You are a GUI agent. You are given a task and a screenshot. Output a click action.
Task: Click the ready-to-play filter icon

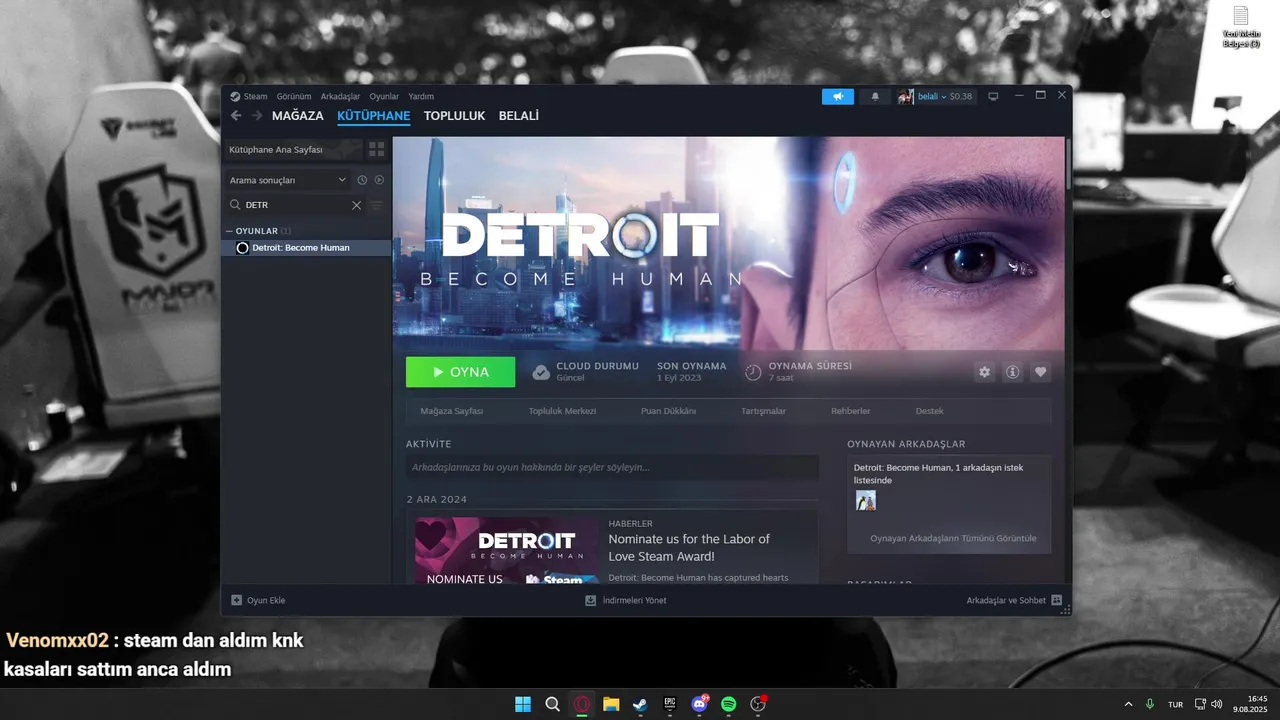point(379,180)
